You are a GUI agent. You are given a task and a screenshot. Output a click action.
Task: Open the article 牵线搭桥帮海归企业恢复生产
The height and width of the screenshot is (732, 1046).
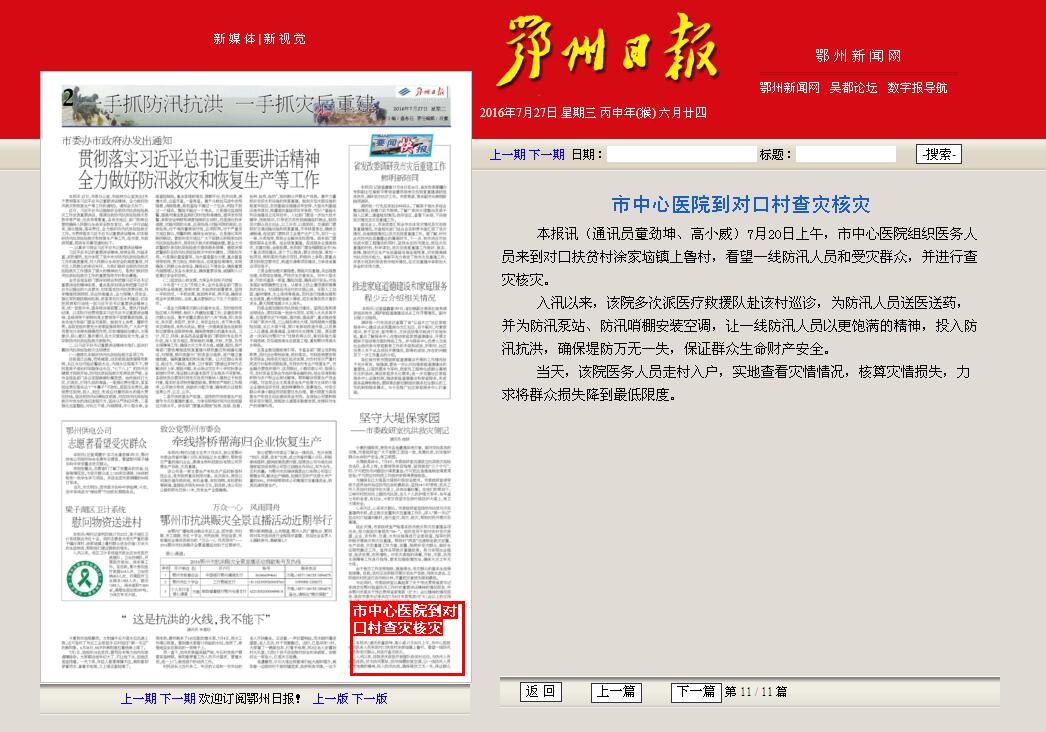(x=247, y=442)
